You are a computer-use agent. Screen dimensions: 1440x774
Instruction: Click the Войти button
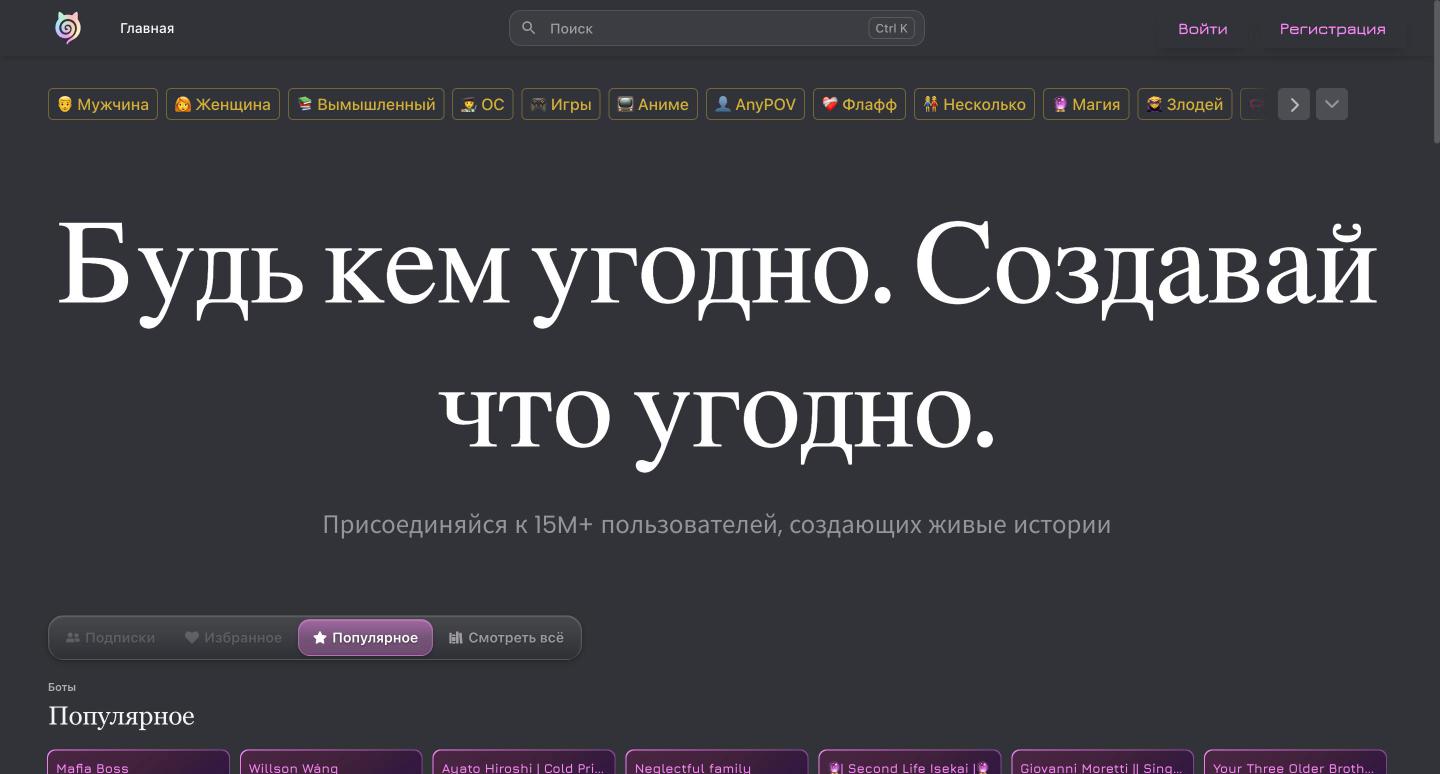pos(1202,29)
